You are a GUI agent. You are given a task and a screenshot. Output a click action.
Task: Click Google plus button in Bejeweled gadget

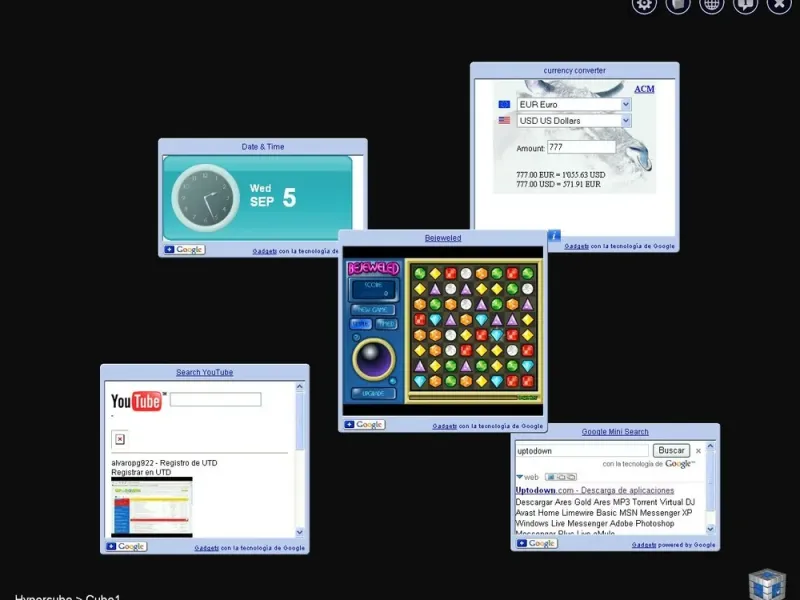click(364, 424)
